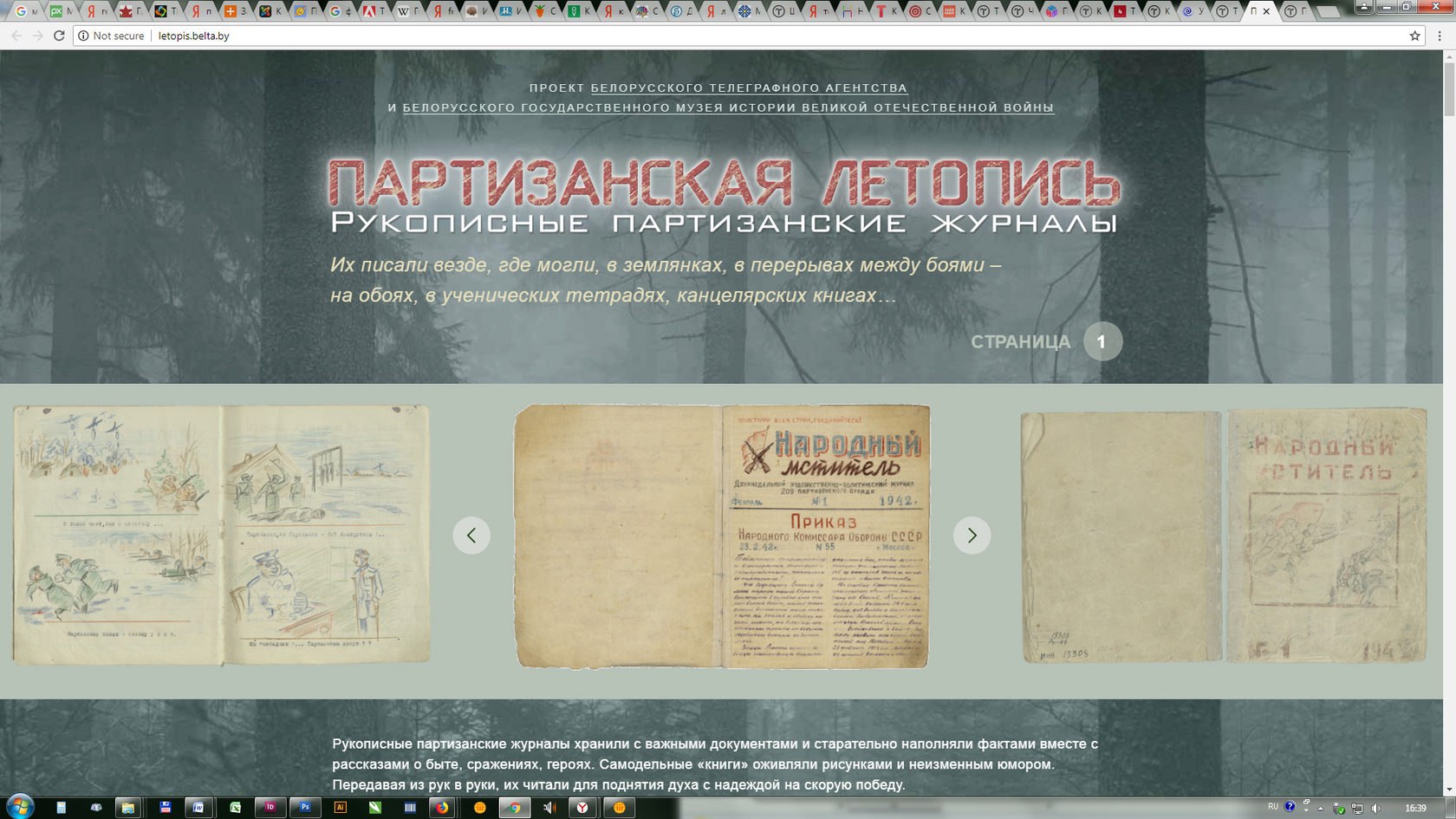Screen dimensions: 1456x819
Task: Open the speaker taskbar app icon
Action: tap(549, 808)
